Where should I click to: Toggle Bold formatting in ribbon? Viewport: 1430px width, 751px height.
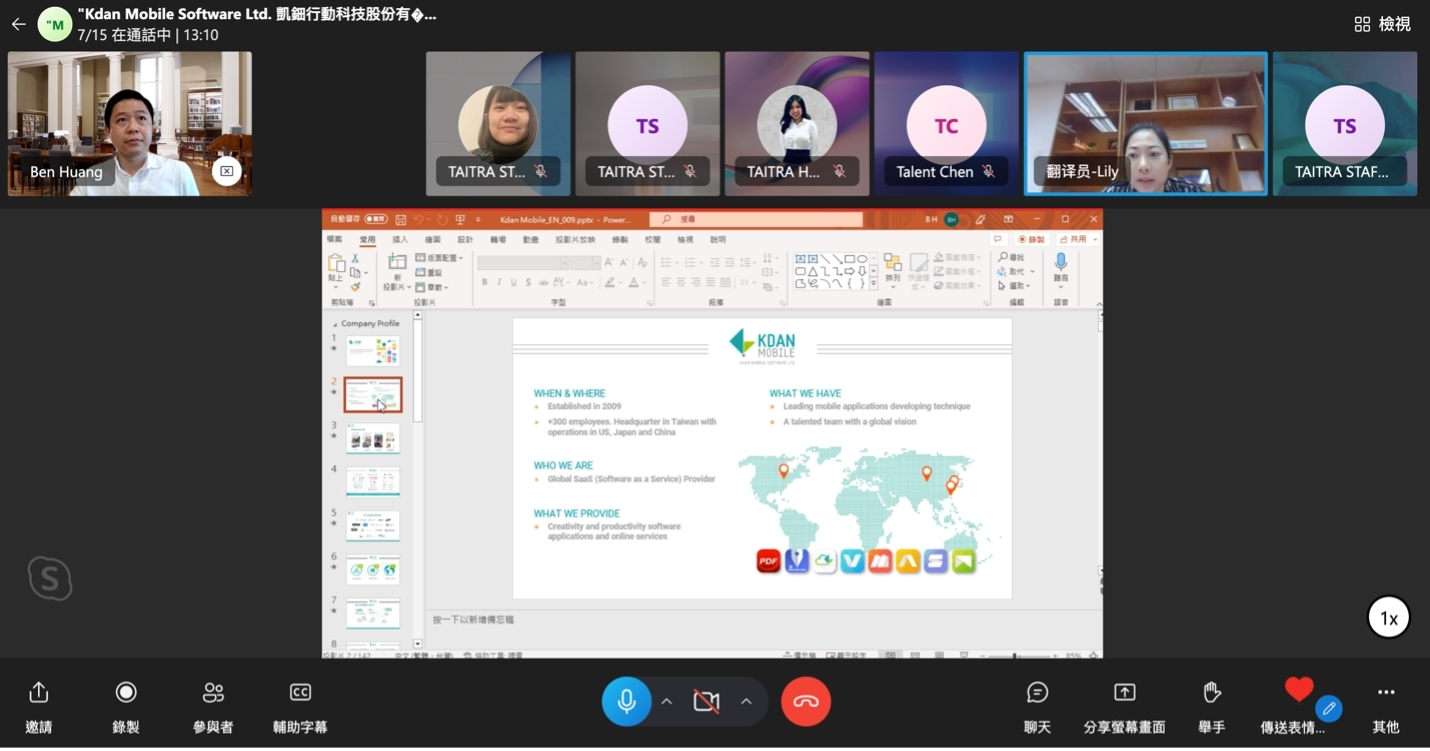(484, 283)
